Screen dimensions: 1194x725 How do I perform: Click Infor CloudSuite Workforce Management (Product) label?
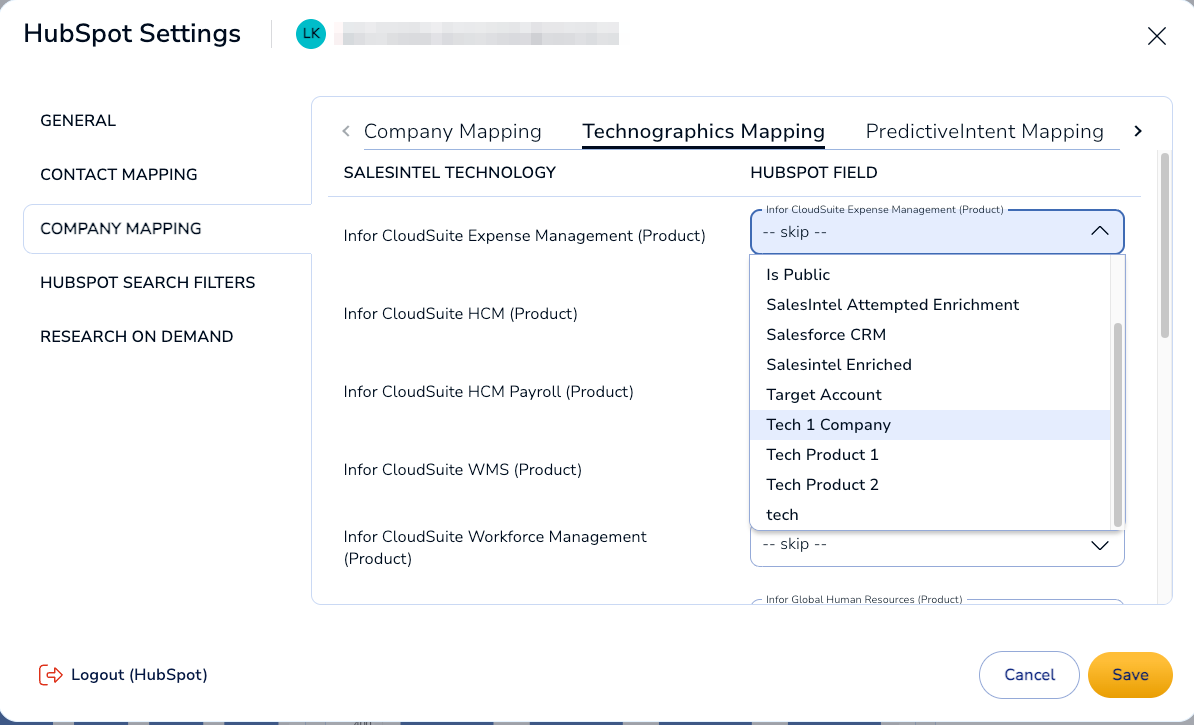[495, 548]
